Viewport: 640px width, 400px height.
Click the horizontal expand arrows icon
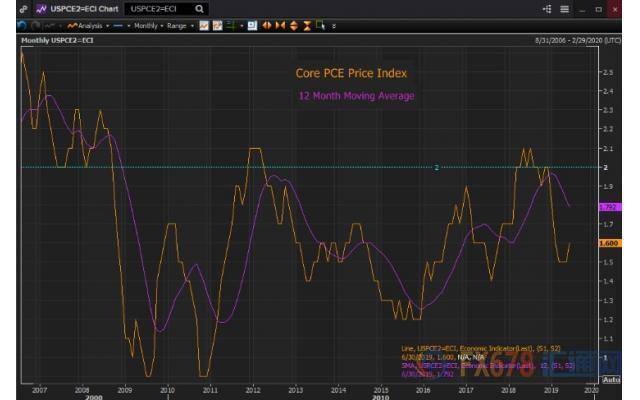point(266,24)
